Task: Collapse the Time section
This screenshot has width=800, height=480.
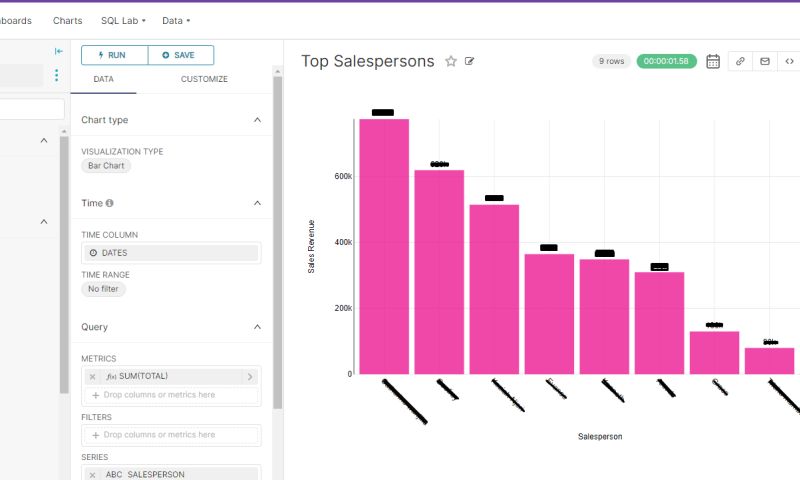Action: [x=257, y=203]
